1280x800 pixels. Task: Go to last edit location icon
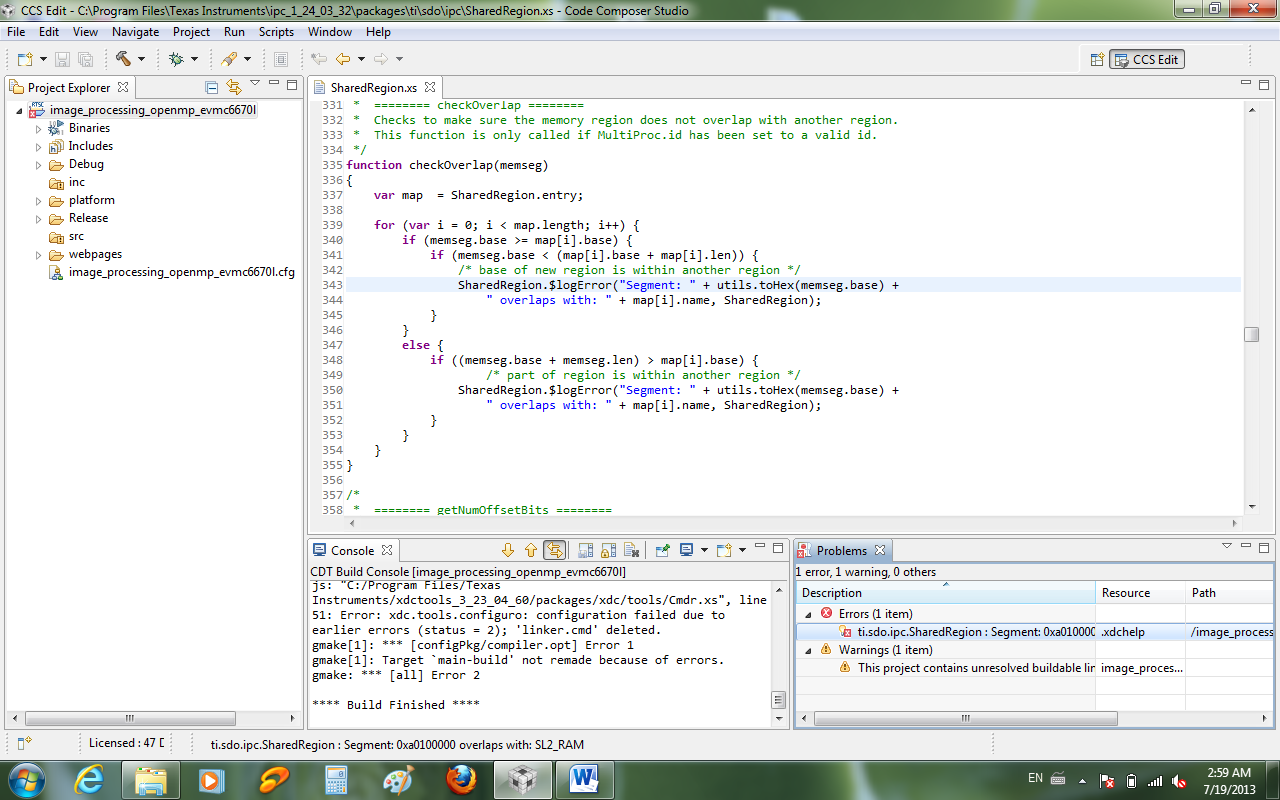click(x=319, y=60)
